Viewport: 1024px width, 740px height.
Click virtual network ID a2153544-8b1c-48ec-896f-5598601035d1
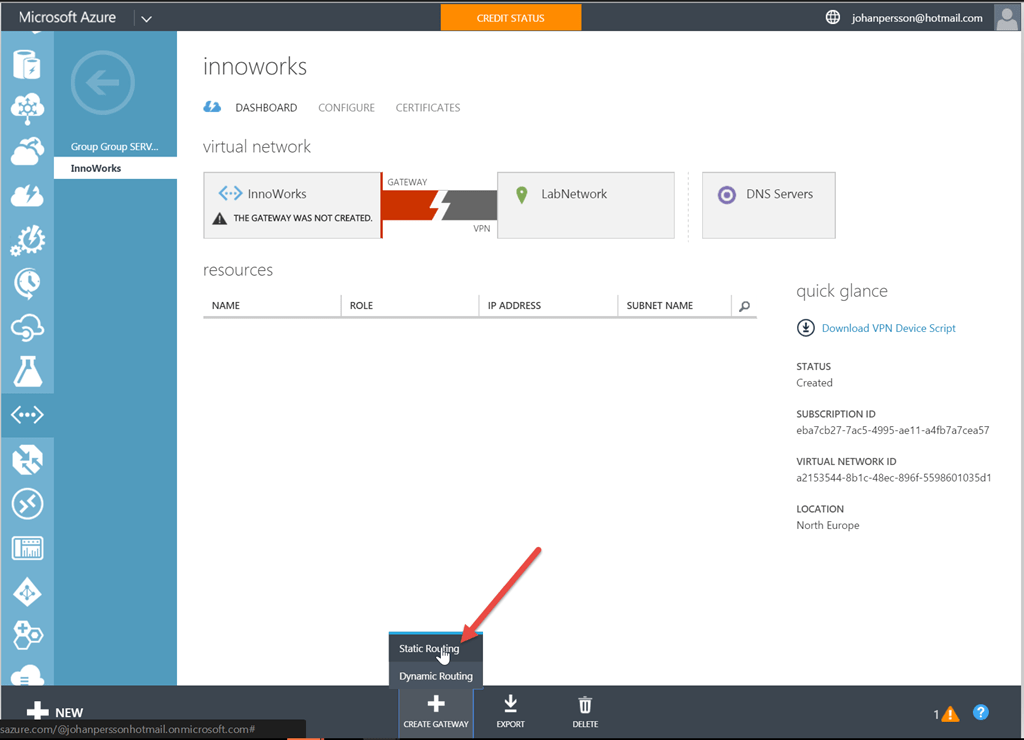893,478
